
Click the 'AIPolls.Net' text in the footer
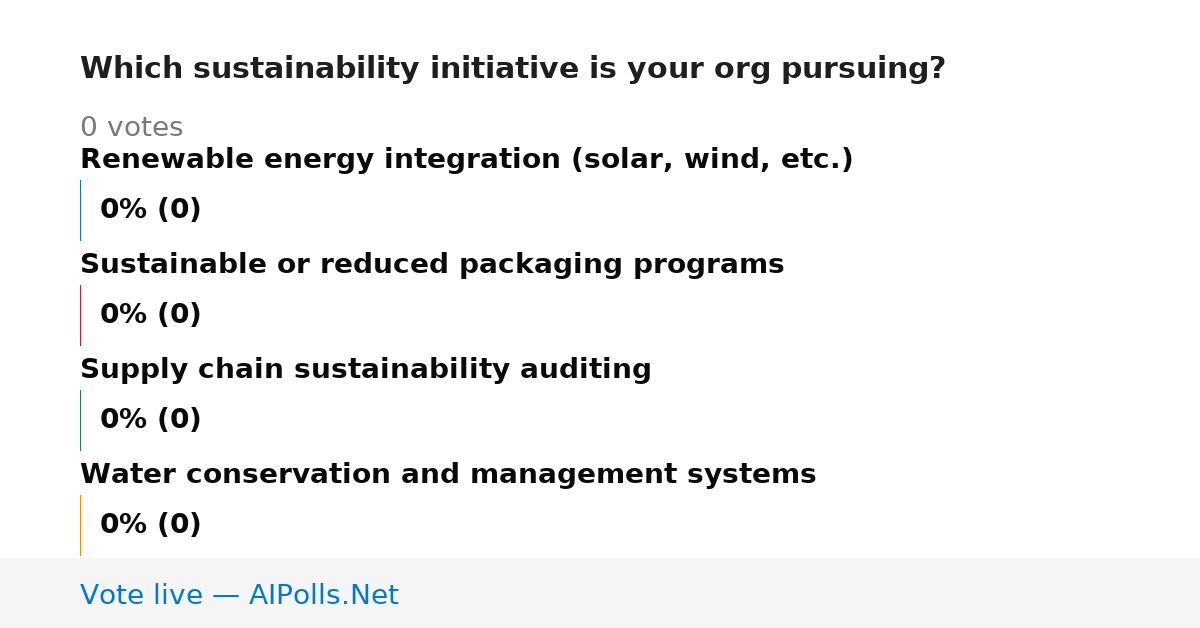(x=323, y=596)
